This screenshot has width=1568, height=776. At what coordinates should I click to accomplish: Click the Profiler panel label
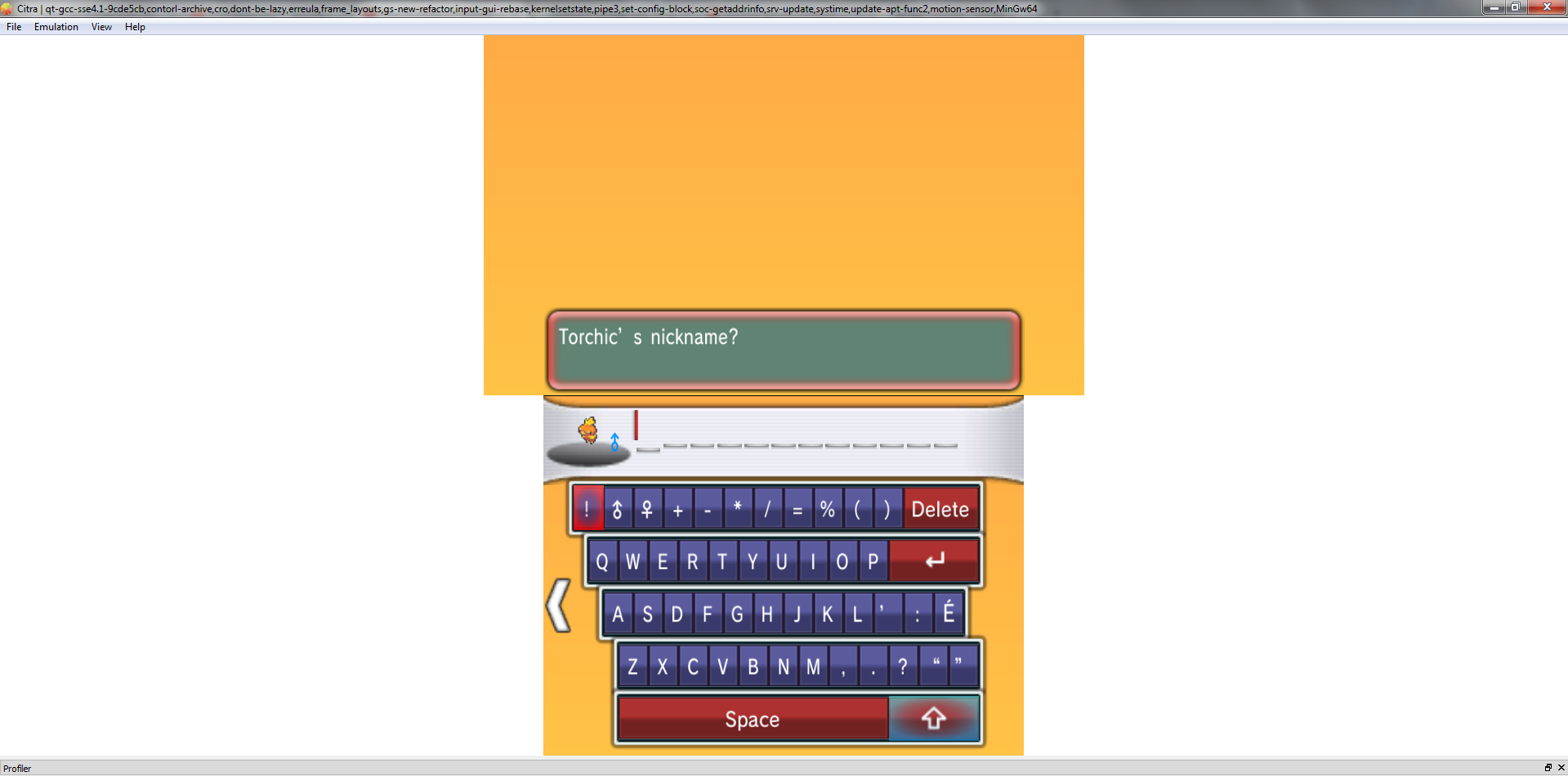point(17,768)
